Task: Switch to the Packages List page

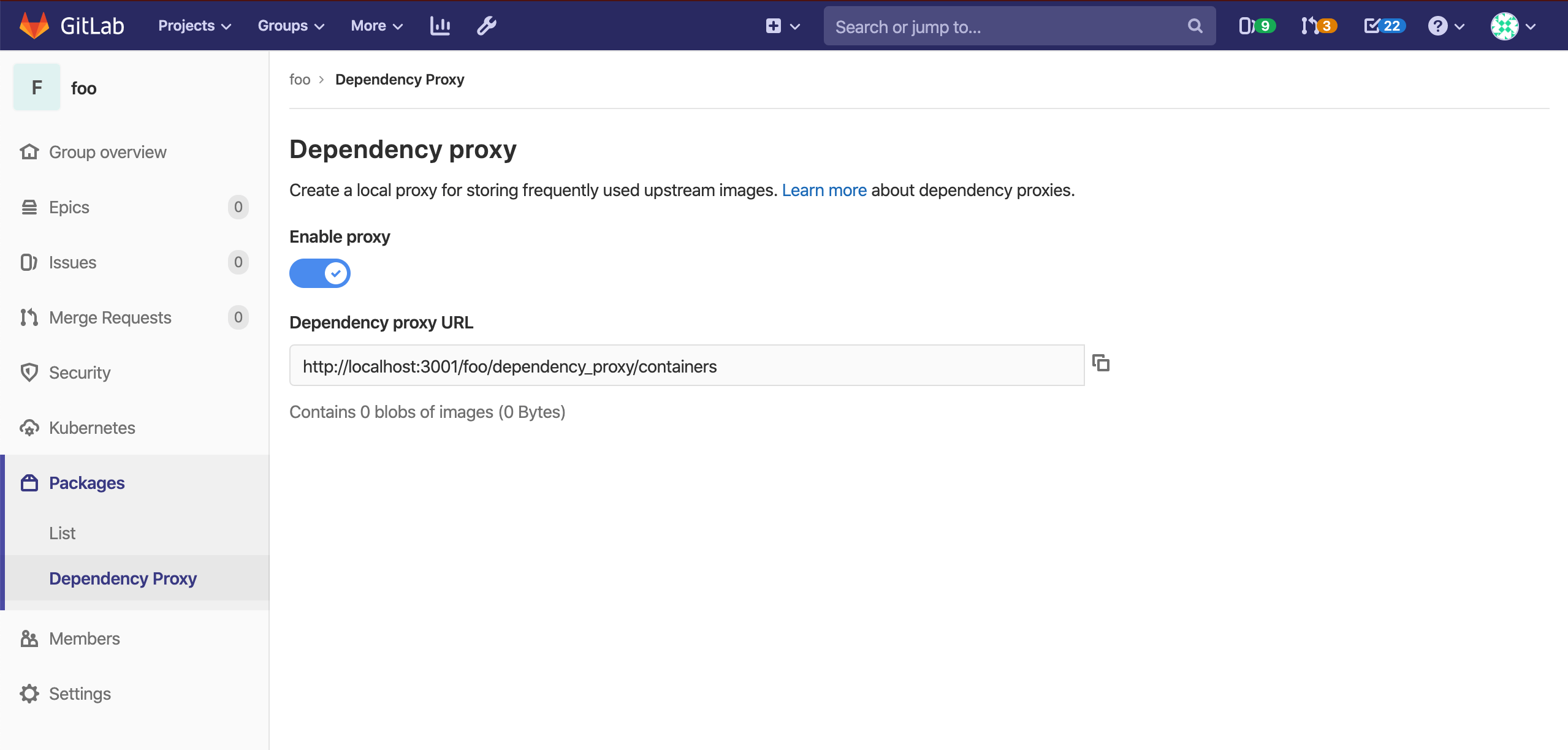Action: (x=62, y=532)
